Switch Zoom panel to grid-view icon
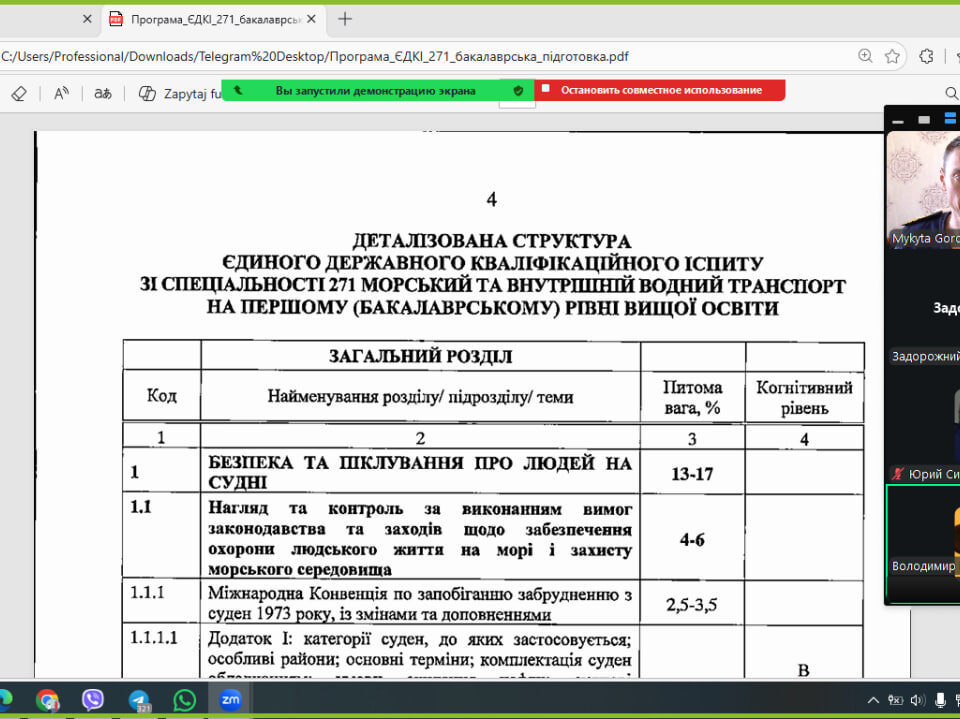This screenshot has width=960, height=719. coord(950,119)
